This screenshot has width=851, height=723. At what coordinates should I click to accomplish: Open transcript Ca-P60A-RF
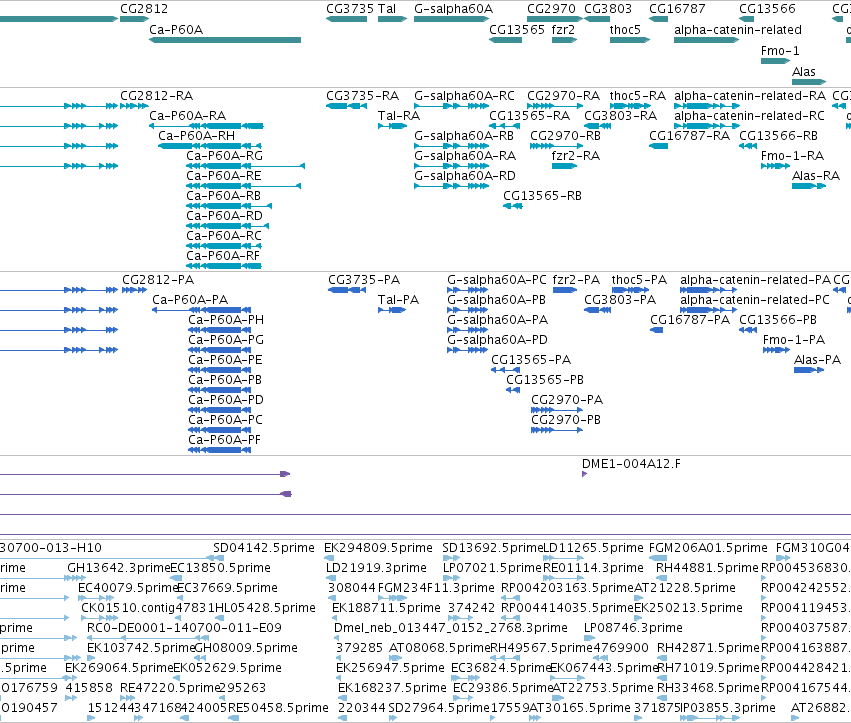pos(223,256)
